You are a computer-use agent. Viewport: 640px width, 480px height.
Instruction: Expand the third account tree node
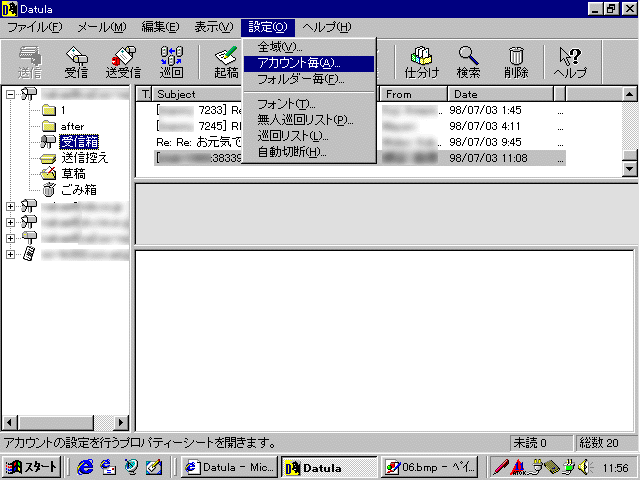(x=10, y=222)
